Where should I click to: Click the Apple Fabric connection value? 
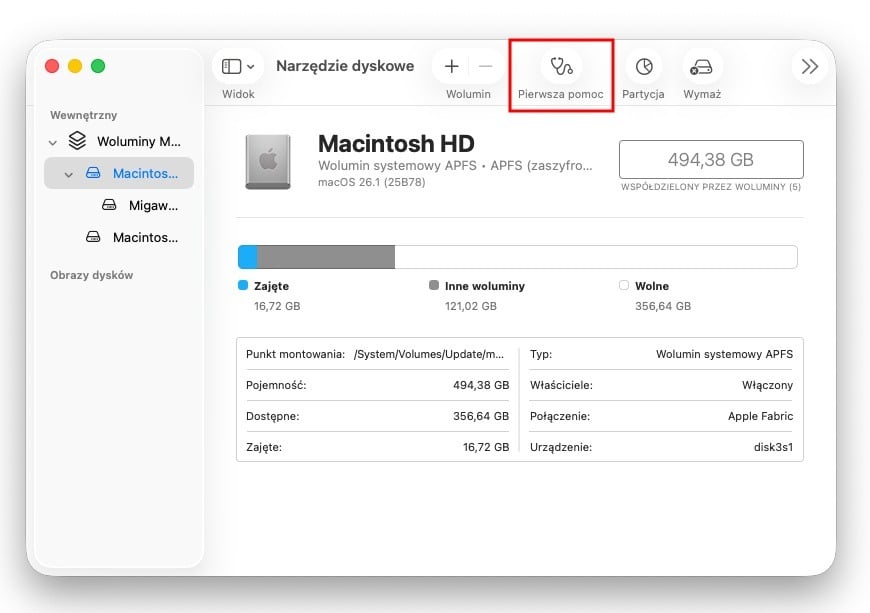pyautogui.click(x=761, y=416)
